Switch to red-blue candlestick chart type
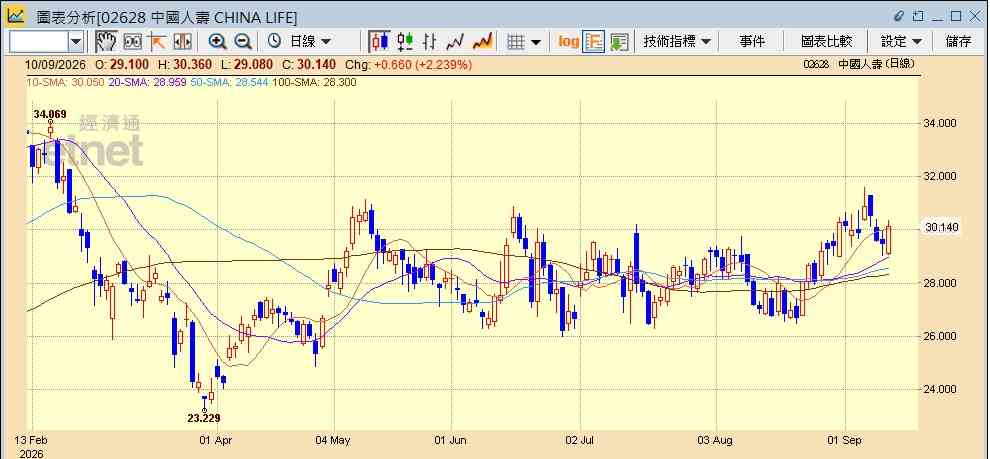 tap(379, 42)
